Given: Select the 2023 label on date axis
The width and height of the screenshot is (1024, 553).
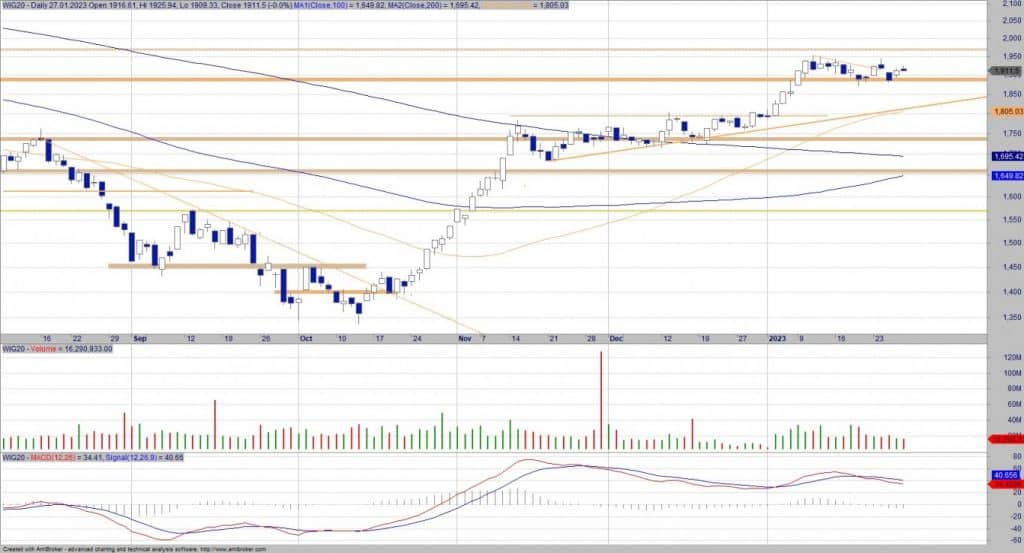Looking at the screenshot, I should click(x=778, y=339).
